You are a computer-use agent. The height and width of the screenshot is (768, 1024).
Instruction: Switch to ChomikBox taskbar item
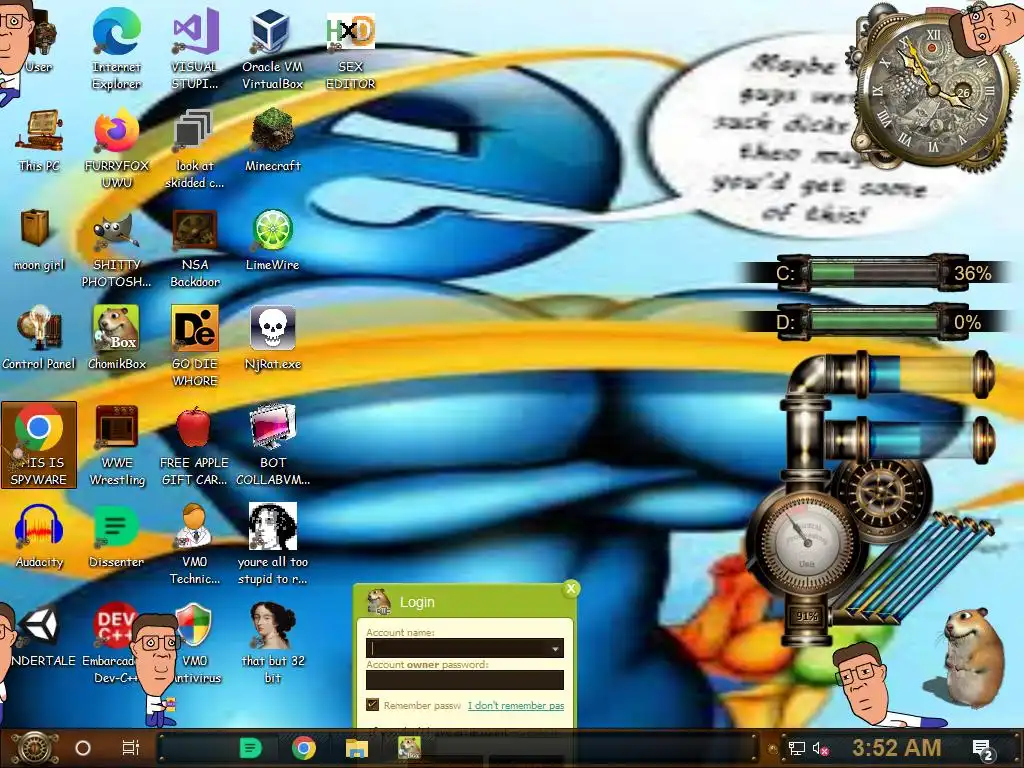(x=409, y=748)
